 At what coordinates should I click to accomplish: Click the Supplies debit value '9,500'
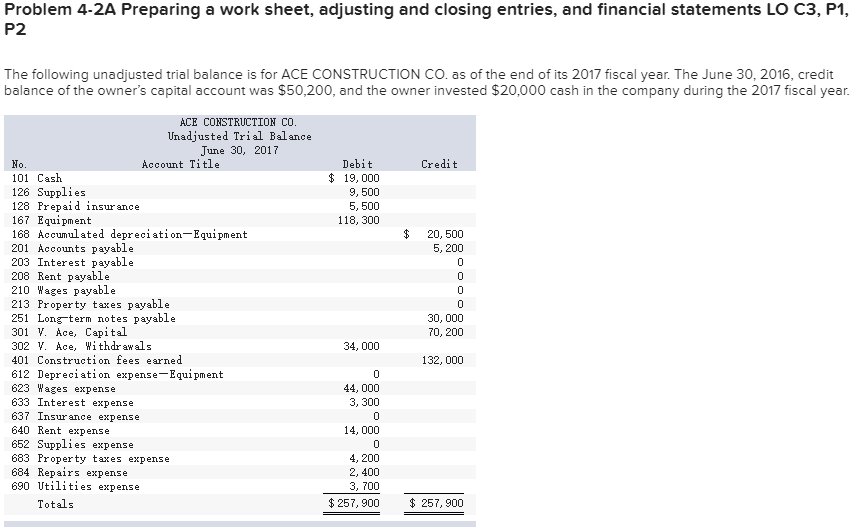[364, 193]
